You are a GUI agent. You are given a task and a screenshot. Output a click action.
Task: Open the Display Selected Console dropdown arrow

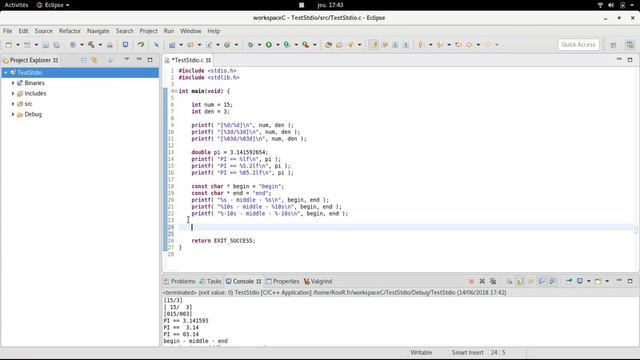click(x=588, y=281)
